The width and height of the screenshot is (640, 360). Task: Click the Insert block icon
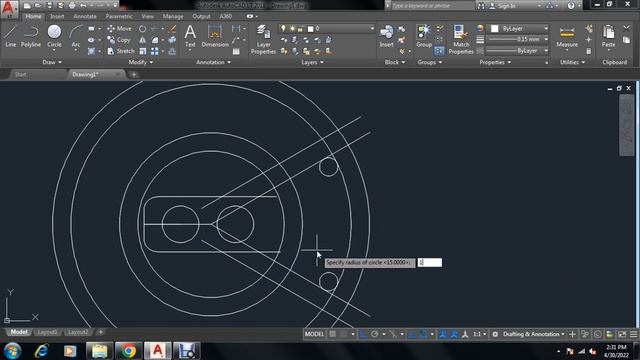386,36
